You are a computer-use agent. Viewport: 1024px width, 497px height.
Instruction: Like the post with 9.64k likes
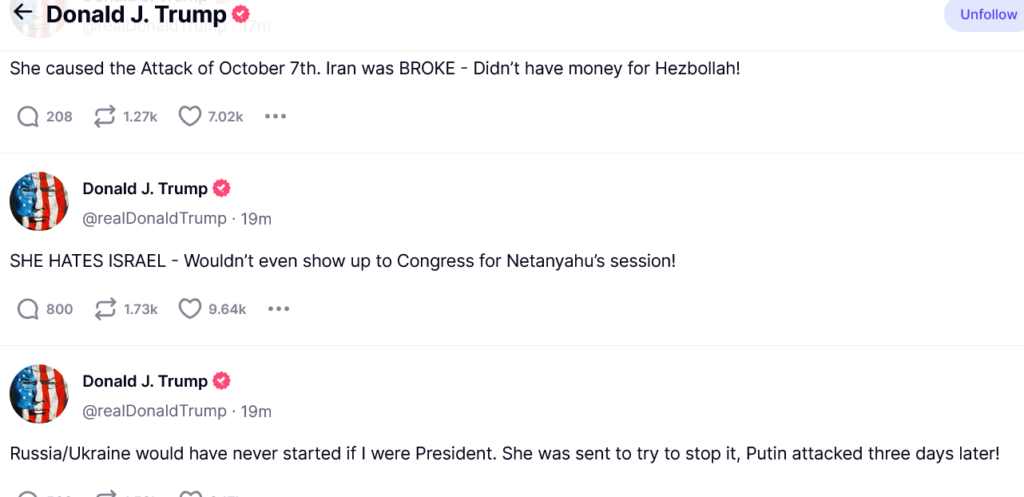point(190,309)
